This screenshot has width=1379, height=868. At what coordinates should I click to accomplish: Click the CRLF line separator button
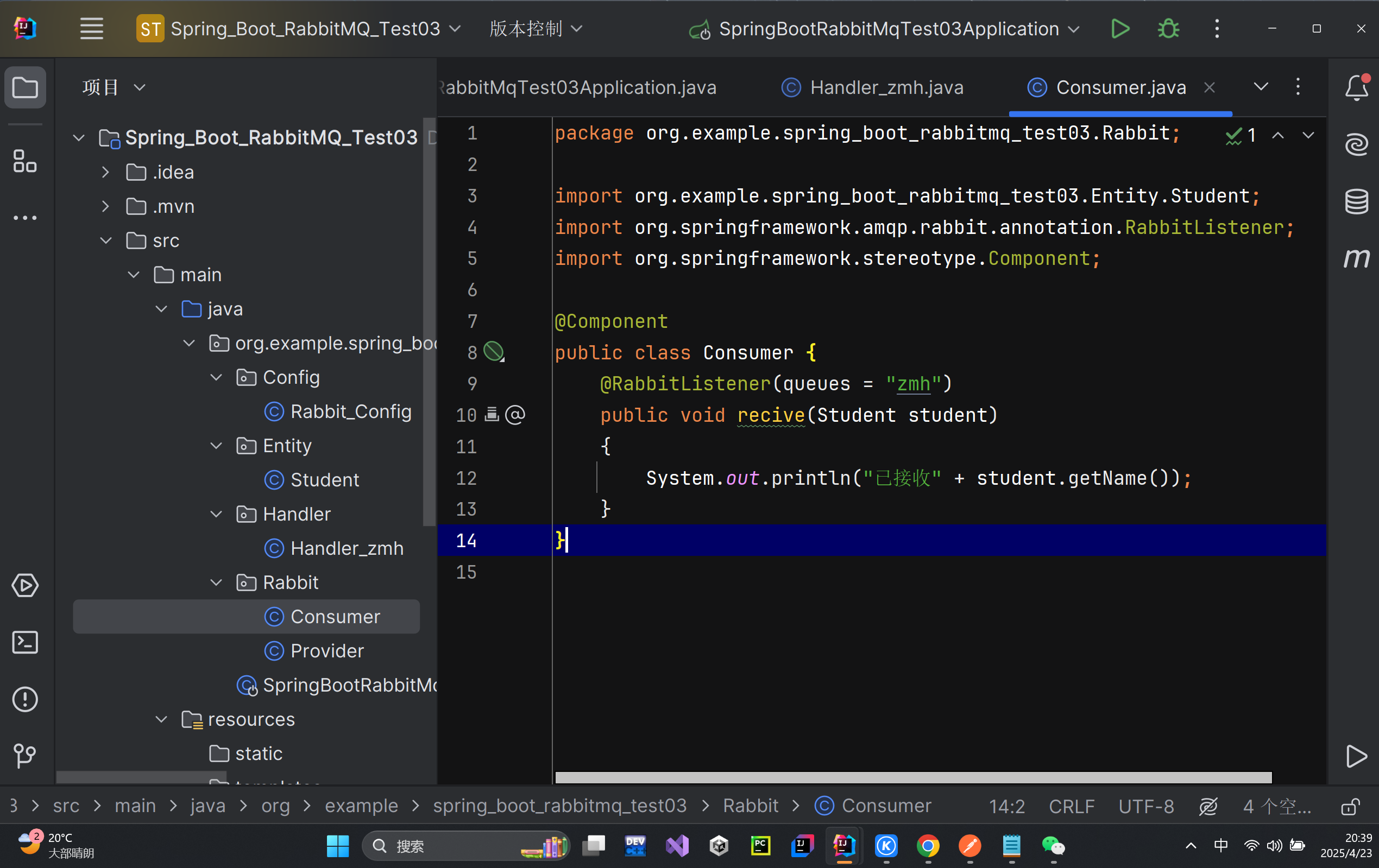coord(1071,806)
